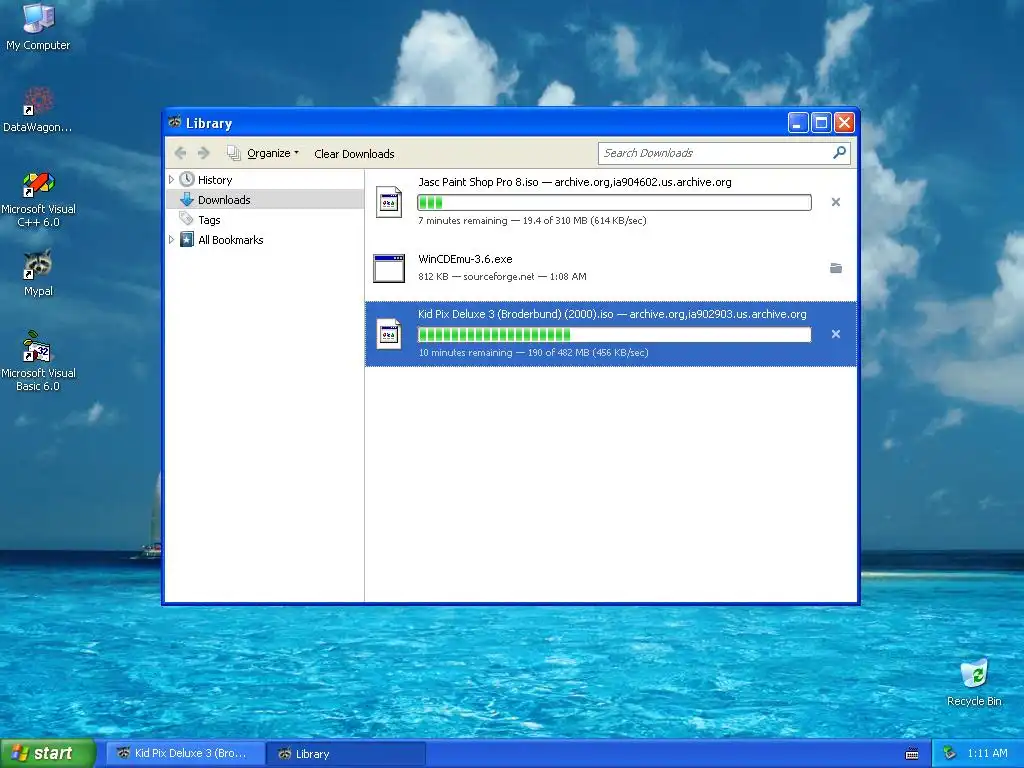
Task: Launch Microsoft Visual Basic 6.0 shortcut
Action: (x=38, y=362)
